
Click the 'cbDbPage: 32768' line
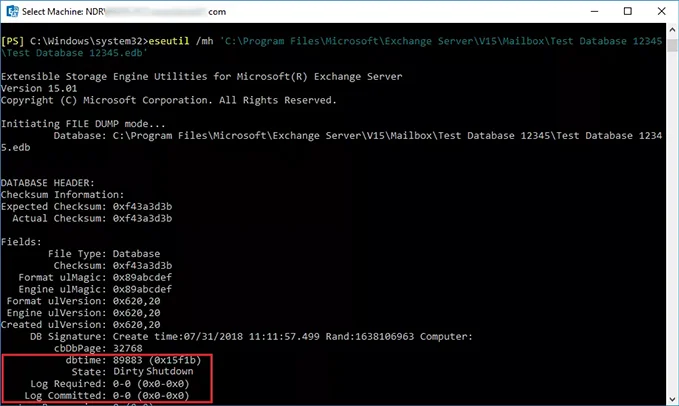tap(98, 348)
